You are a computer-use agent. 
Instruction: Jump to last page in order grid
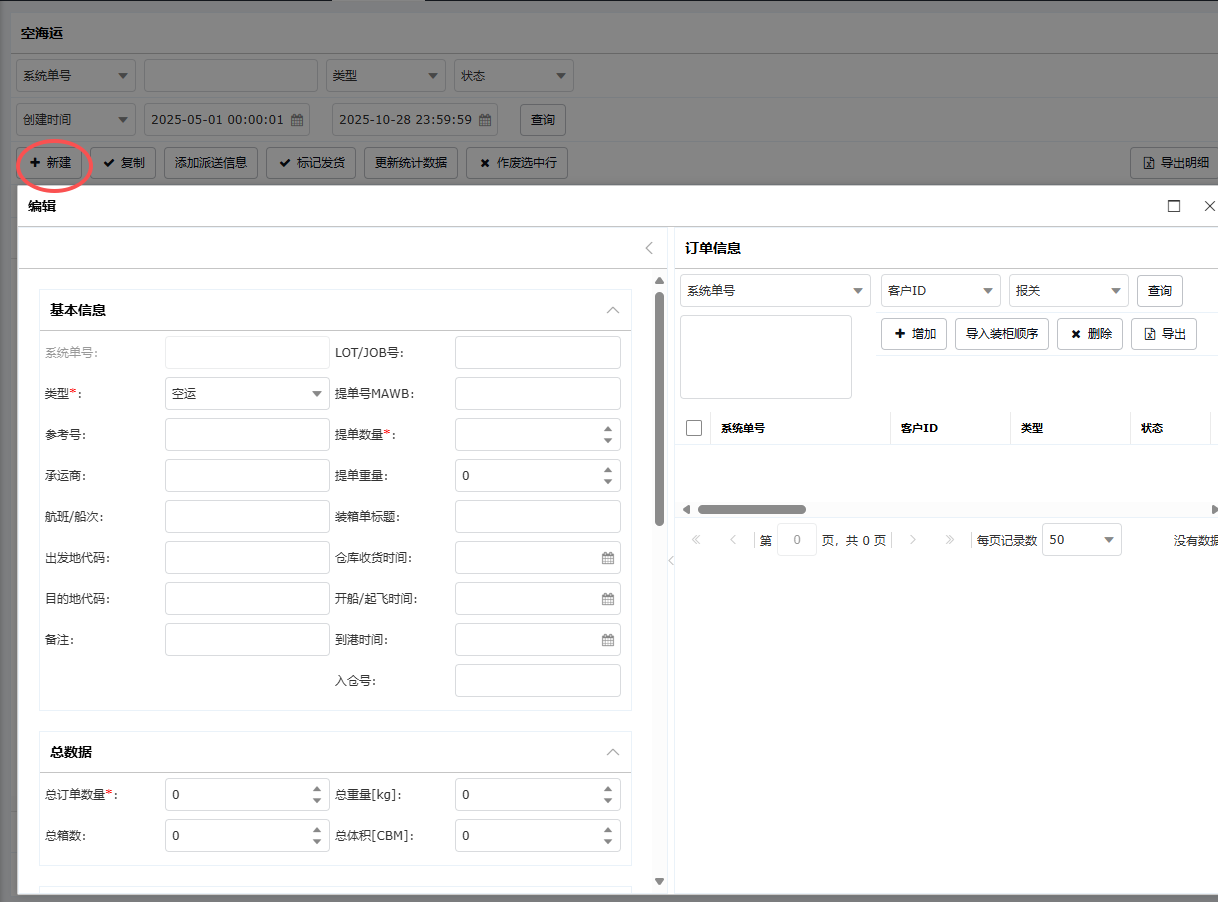click(949, 540)
